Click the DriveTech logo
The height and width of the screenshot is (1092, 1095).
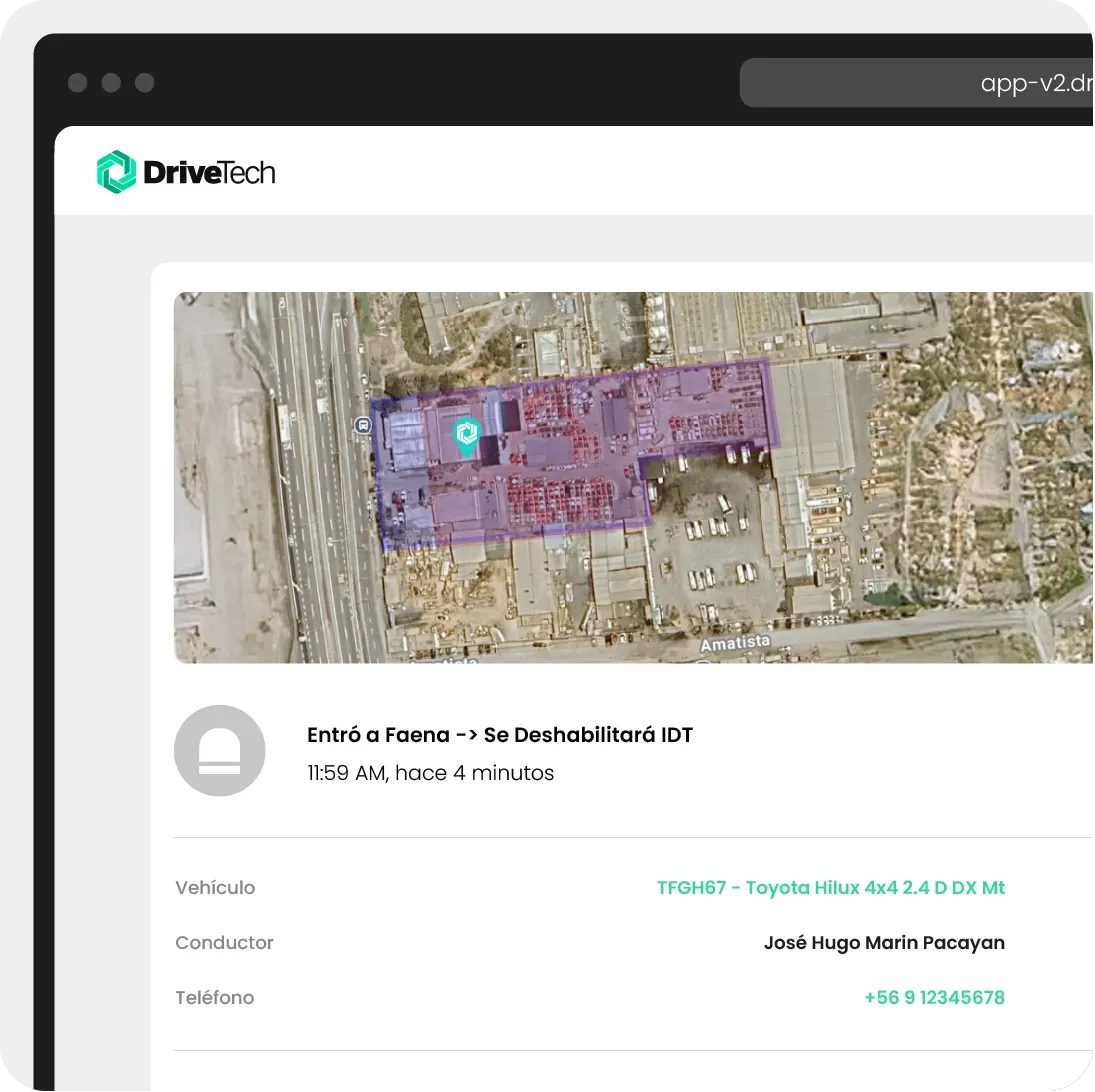click(x=186, y=172)
